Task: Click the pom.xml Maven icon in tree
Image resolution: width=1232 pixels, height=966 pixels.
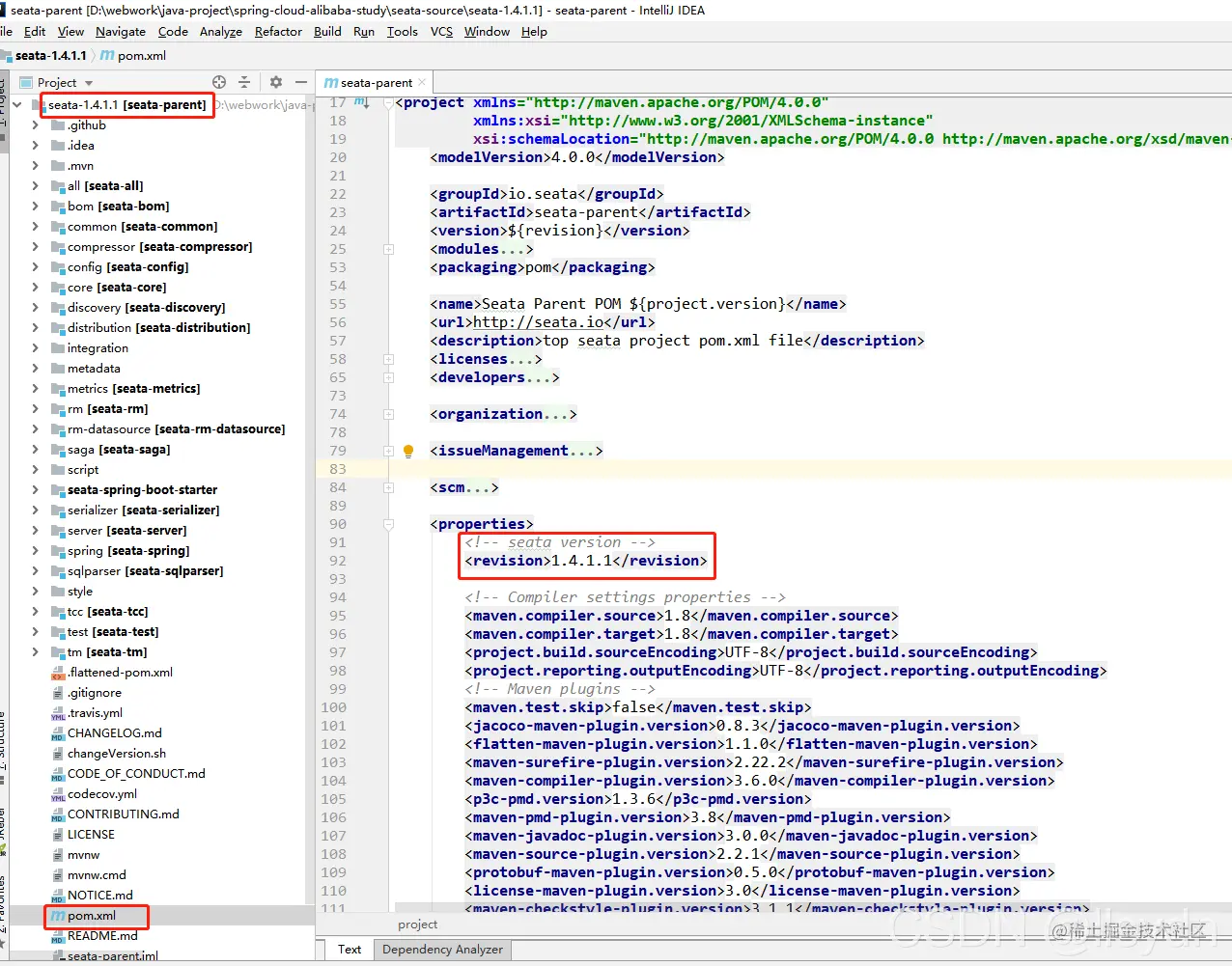Action: 58,916
